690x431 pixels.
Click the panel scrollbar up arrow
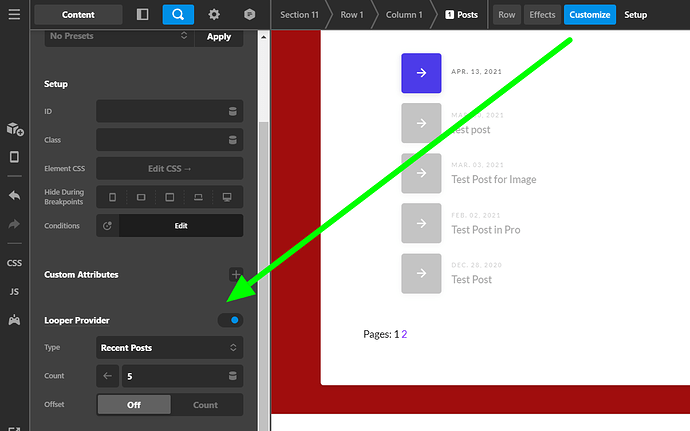(264, 37)
